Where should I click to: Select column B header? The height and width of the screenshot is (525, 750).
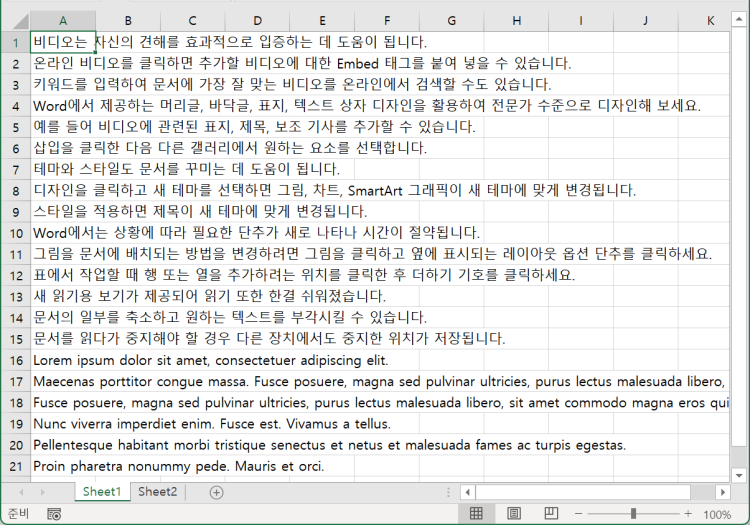pos(128,21)
